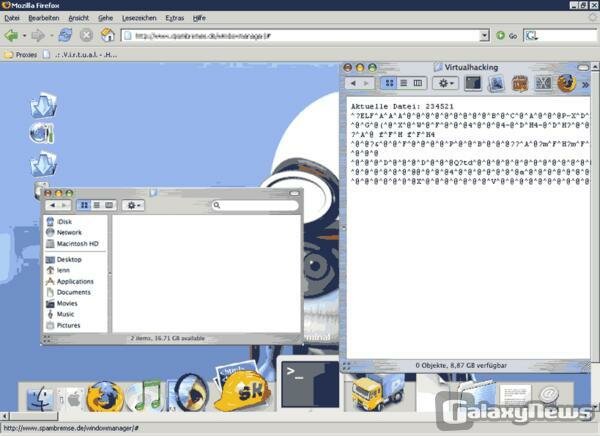
Task: Expand the URL bar dropdown
Action: 484,36
